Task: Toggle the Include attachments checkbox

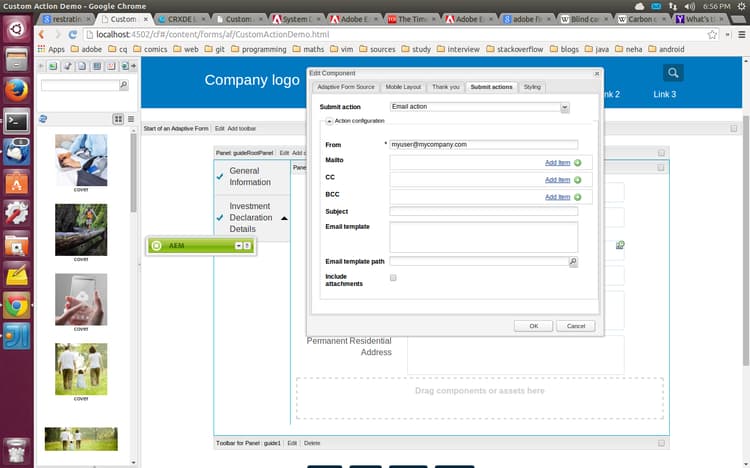Action: point(393,278)
